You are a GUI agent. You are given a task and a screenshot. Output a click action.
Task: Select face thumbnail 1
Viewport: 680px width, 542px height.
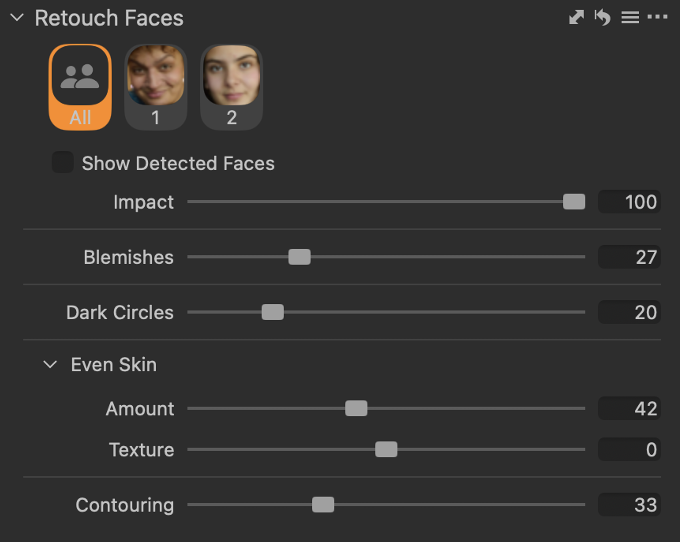[156, 87]
